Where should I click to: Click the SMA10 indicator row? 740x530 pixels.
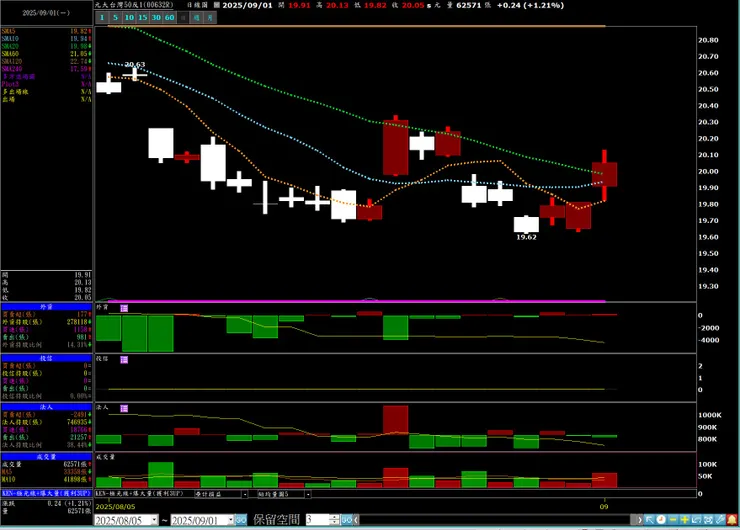tap(46, 39)
